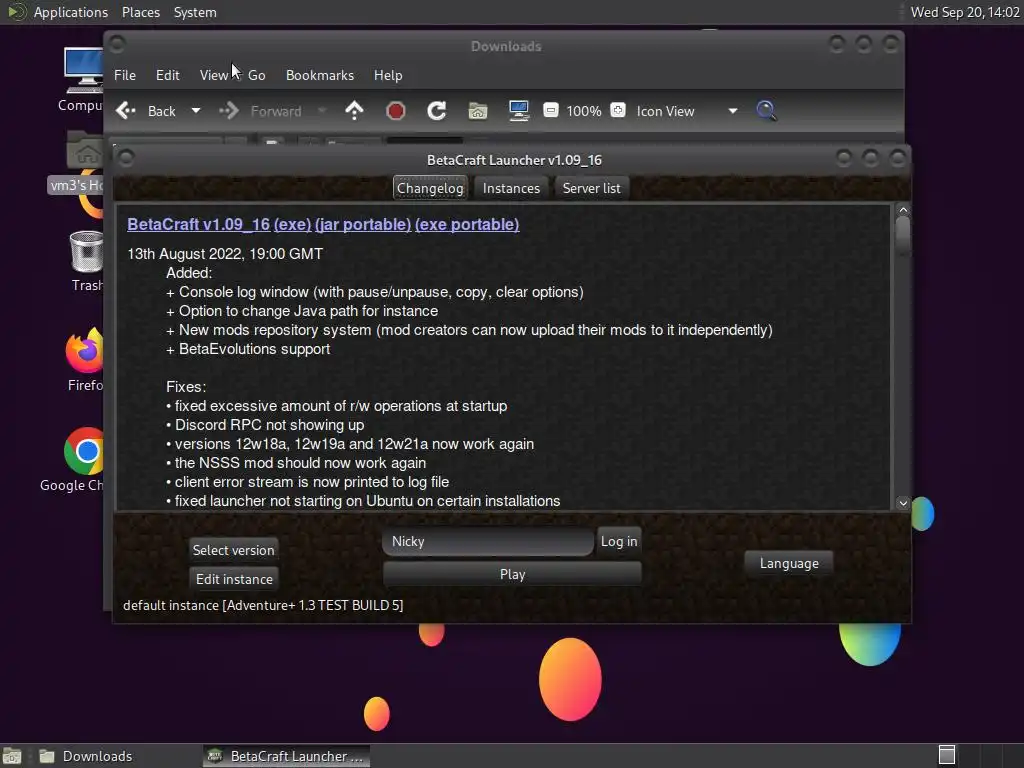Switch to BetaCraft Launcher taskbar entry

pos(286,756)
